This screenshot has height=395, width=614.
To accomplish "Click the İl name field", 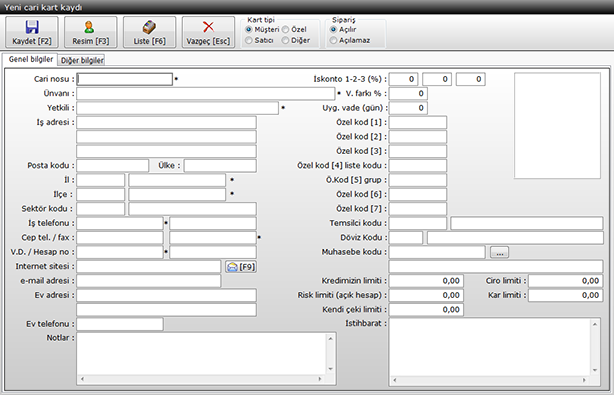I will [x=177, y=180].
